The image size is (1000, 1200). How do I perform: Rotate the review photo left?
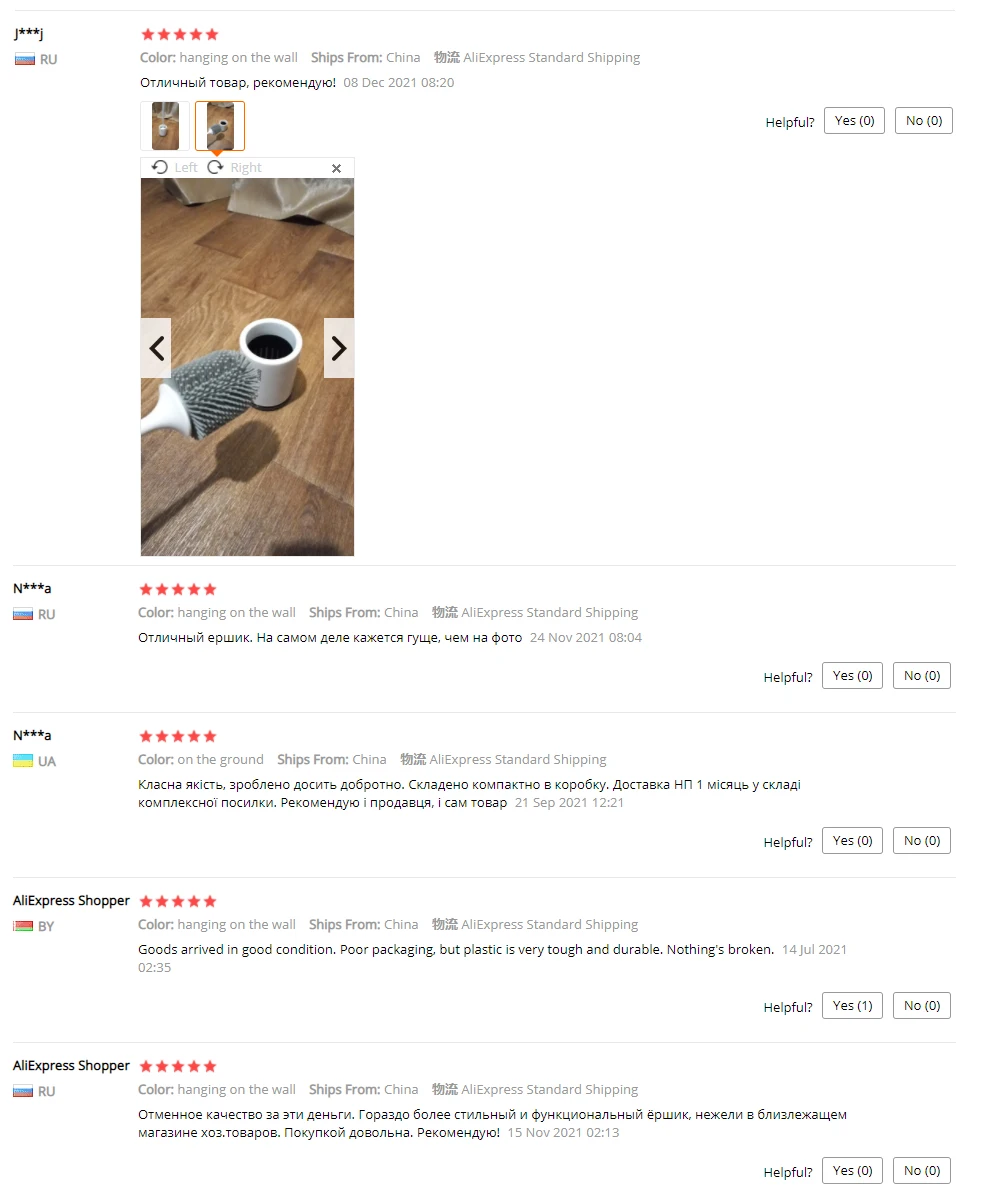[x=175, y=167]
